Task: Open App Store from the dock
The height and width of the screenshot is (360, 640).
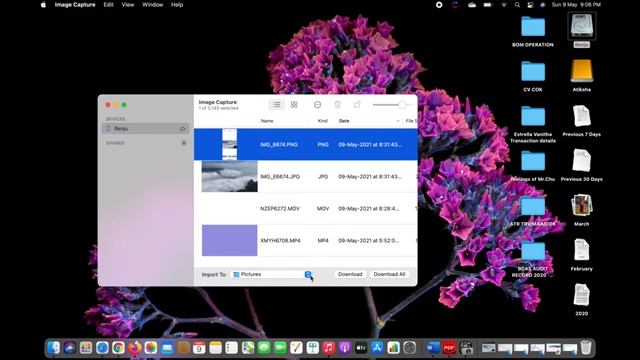Action: pos(377,348)
